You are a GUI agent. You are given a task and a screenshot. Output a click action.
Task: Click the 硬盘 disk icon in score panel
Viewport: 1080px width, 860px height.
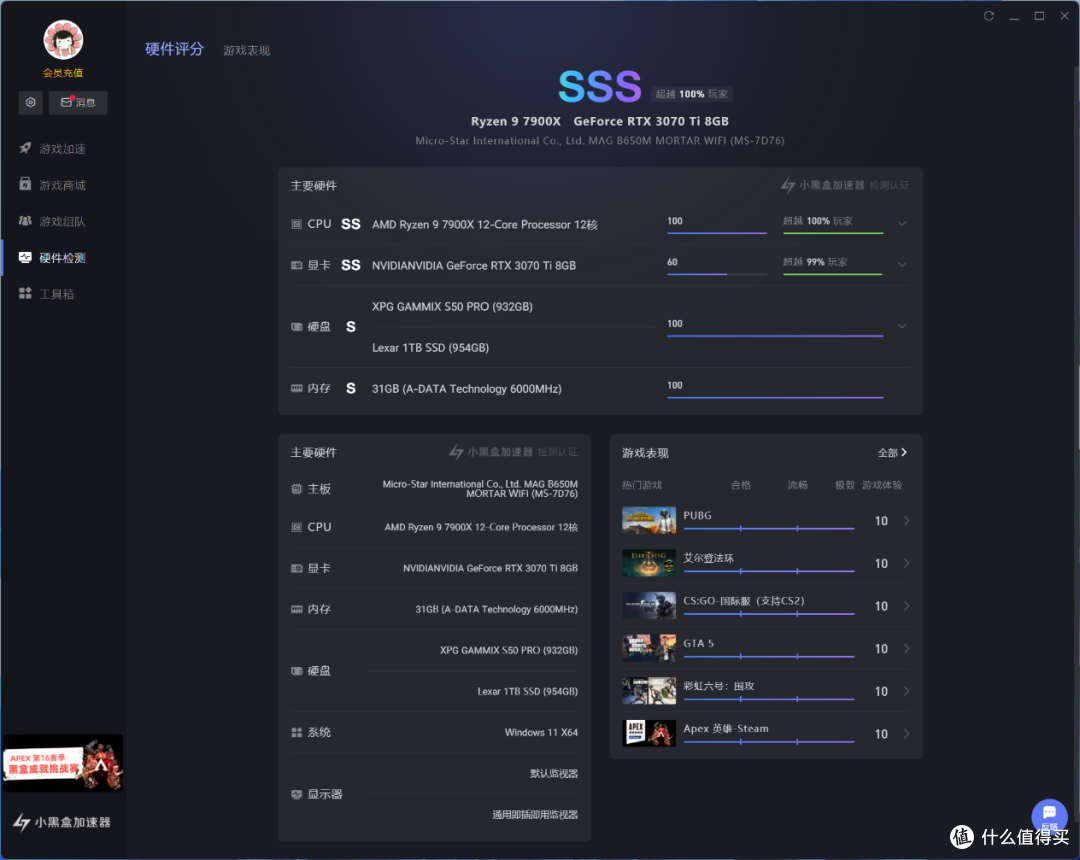click(x=297, y=327)
